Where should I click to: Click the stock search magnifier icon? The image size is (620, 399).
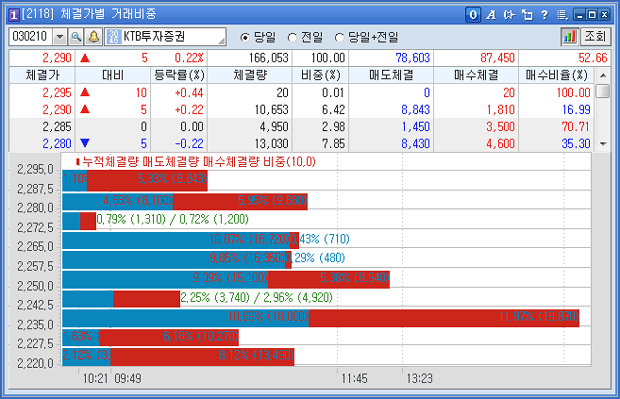(76, 37)
